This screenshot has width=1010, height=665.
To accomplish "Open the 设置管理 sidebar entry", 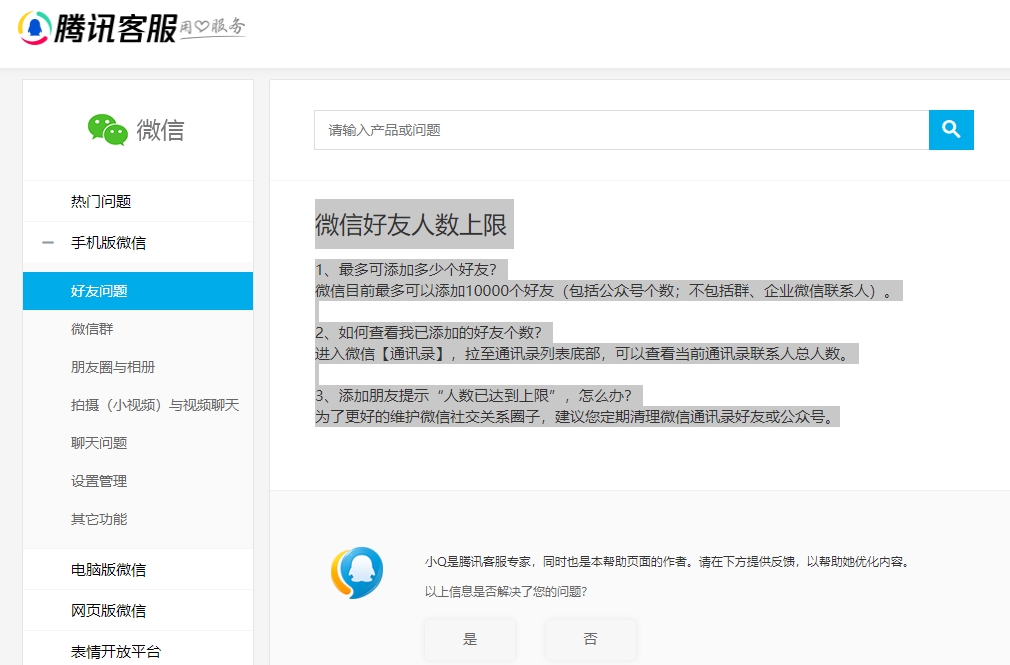I will pos(138,481).
